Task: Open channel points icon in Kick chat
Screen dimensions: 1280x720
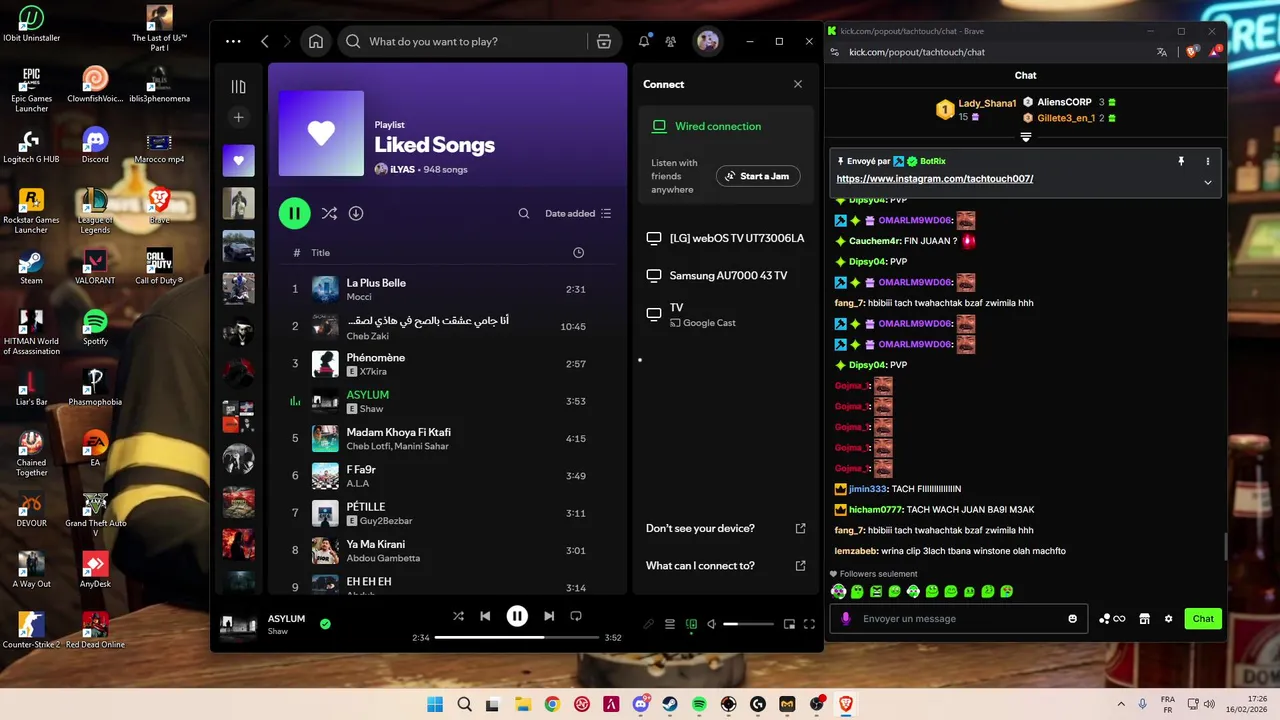Action: coord(1112,619)
